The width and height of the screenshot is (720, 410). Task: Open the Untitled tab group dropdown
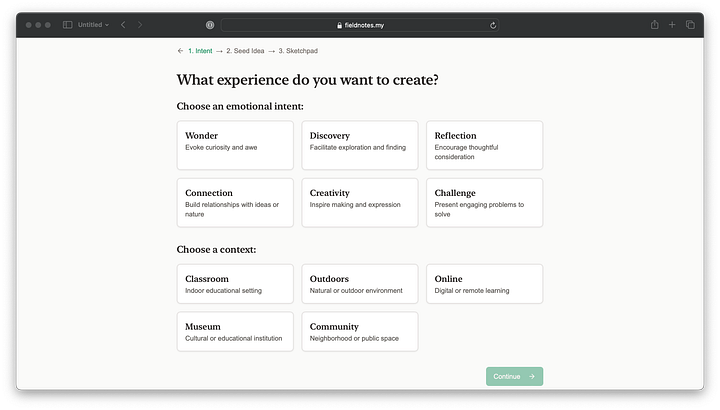(93, 25)
